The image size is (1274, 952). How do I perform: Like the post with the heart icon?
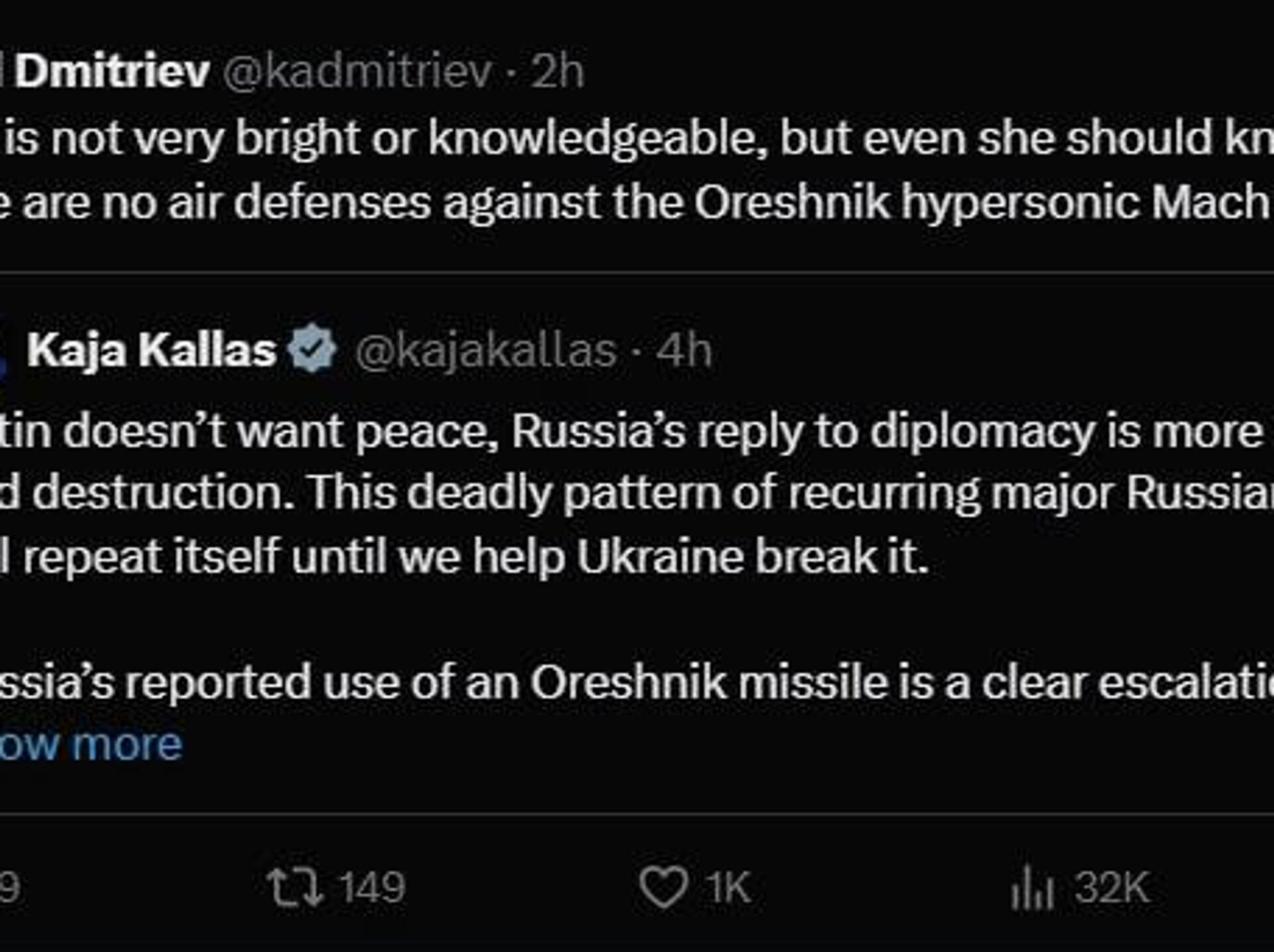[663, 888]
